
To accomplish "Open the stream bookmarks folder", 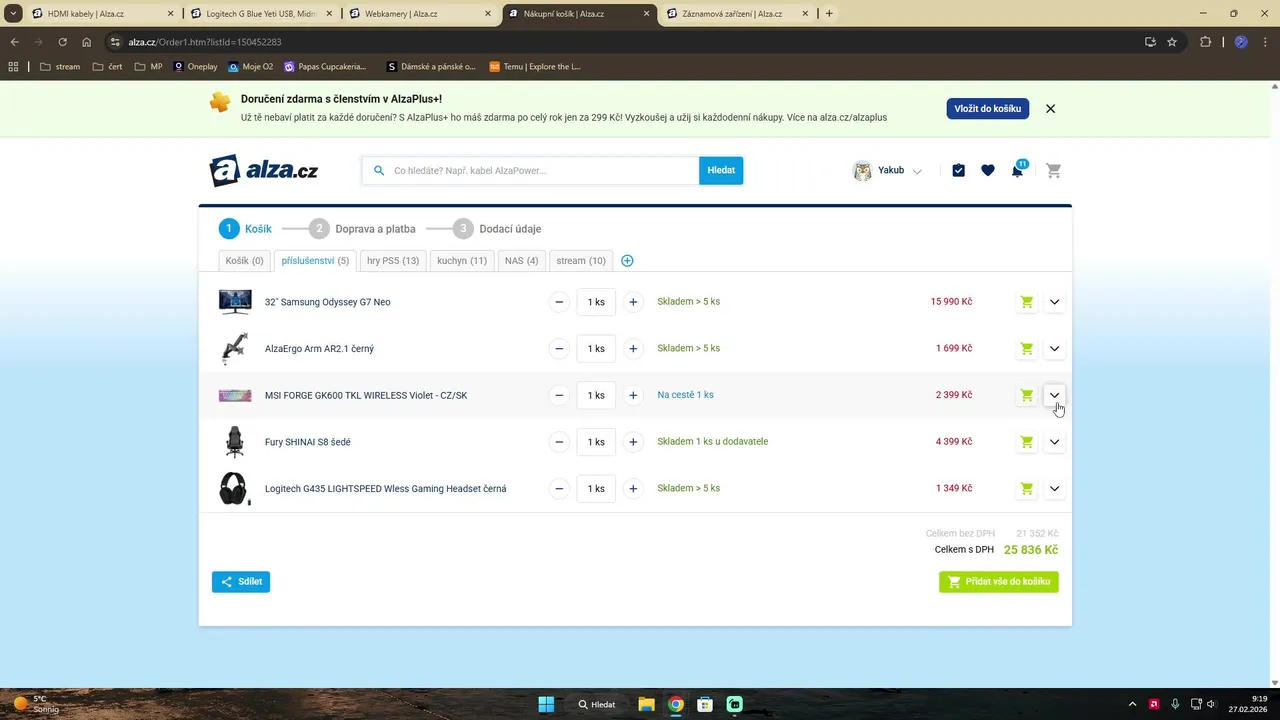I will click(60, 67).
